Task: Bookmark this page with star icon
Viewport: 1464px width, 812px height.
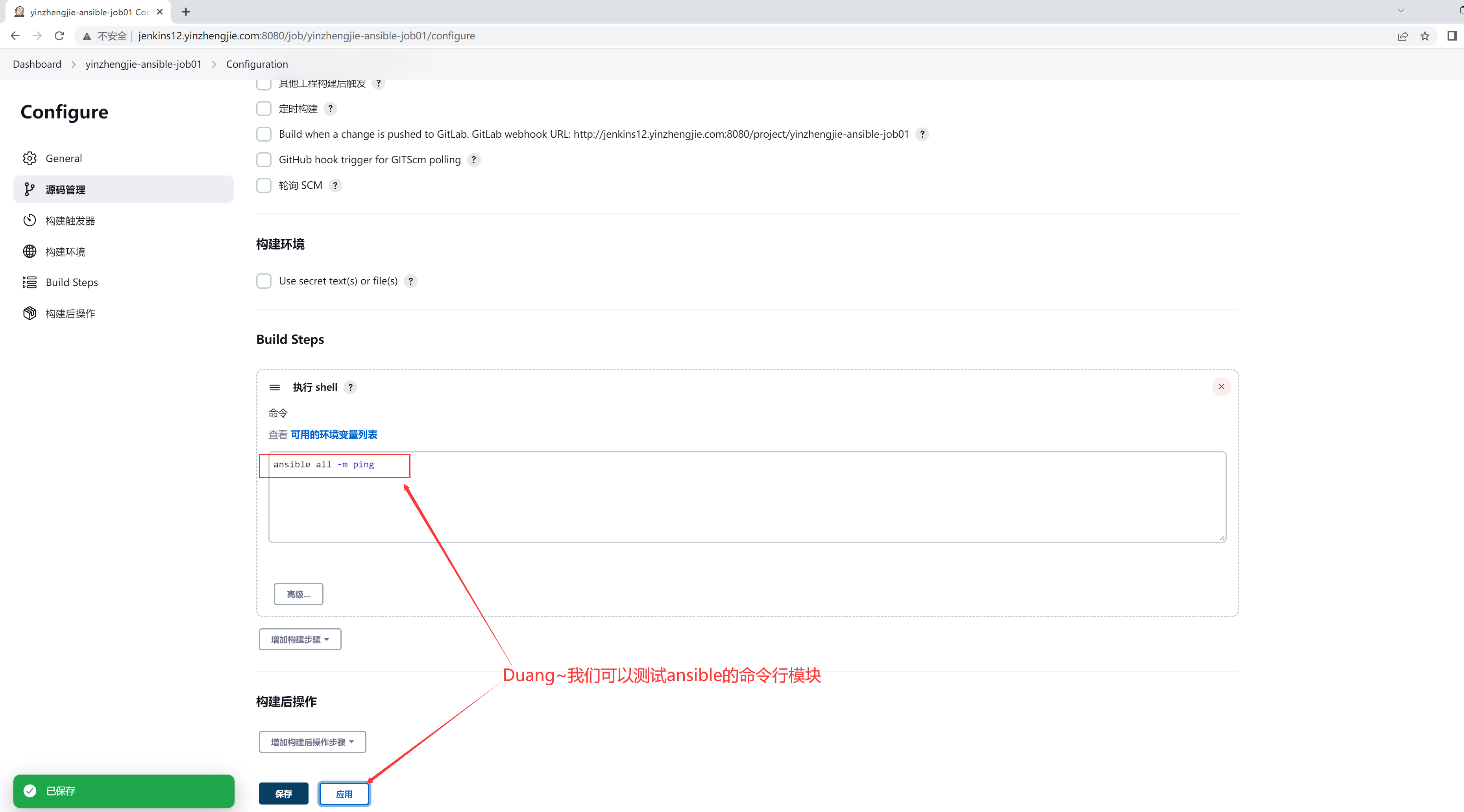Action: [x=1424, y=36]
